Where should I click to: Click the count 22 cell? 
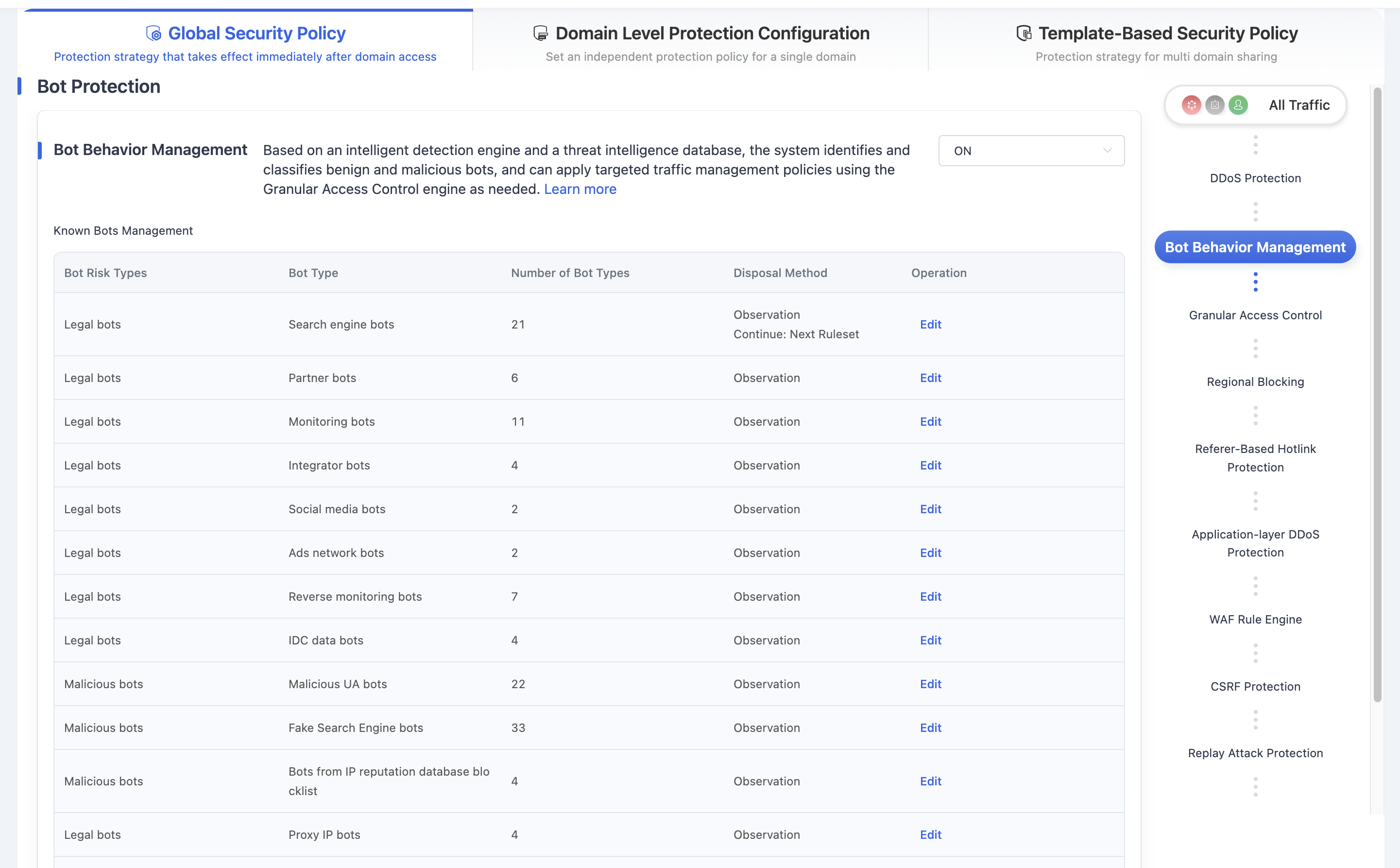tap(518, 684)
